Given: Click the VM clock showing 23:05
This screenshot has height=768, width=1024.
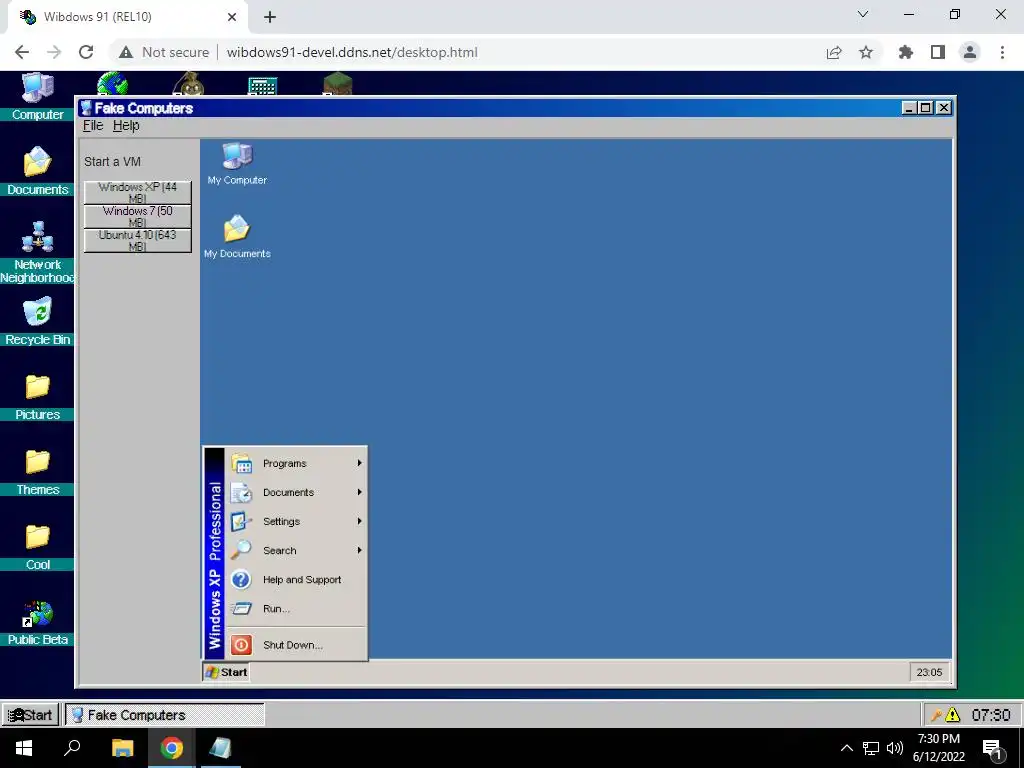Looking at the screenshot, I should pos(929,672).
